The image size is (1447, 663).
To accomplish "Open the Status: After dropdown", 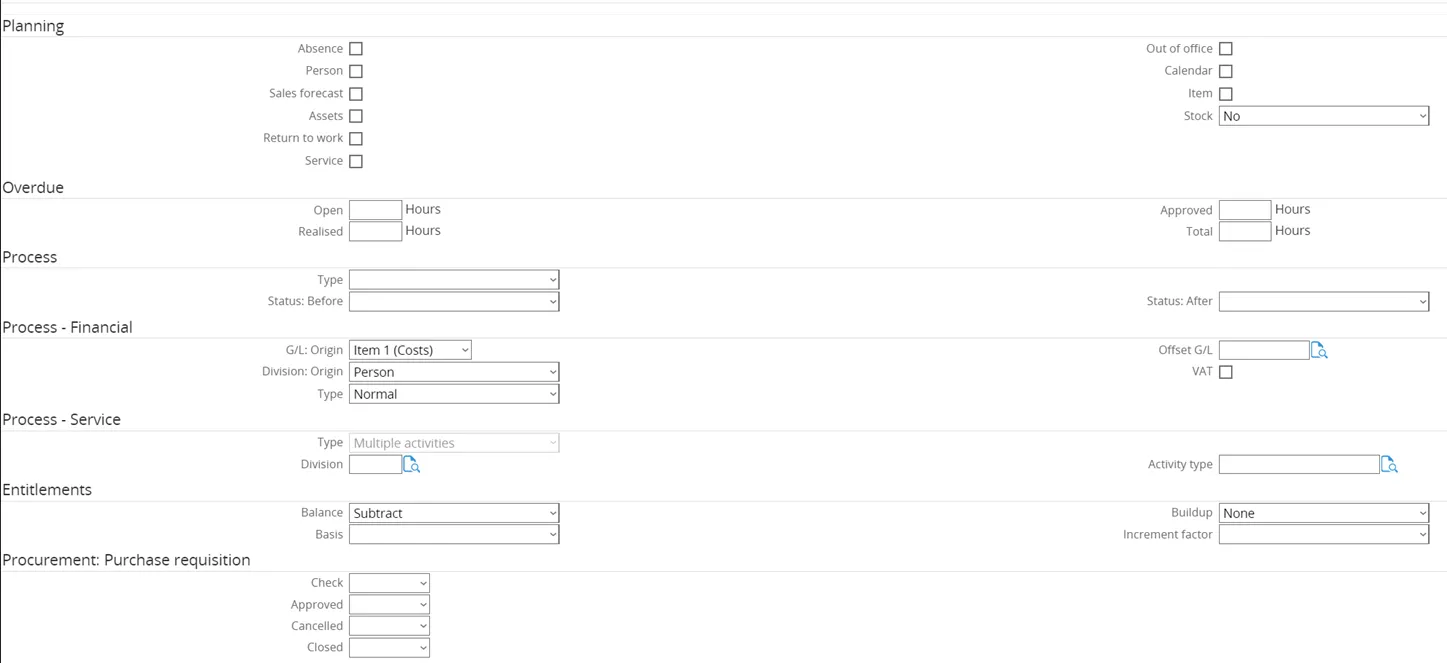I will click(1323, 301).
